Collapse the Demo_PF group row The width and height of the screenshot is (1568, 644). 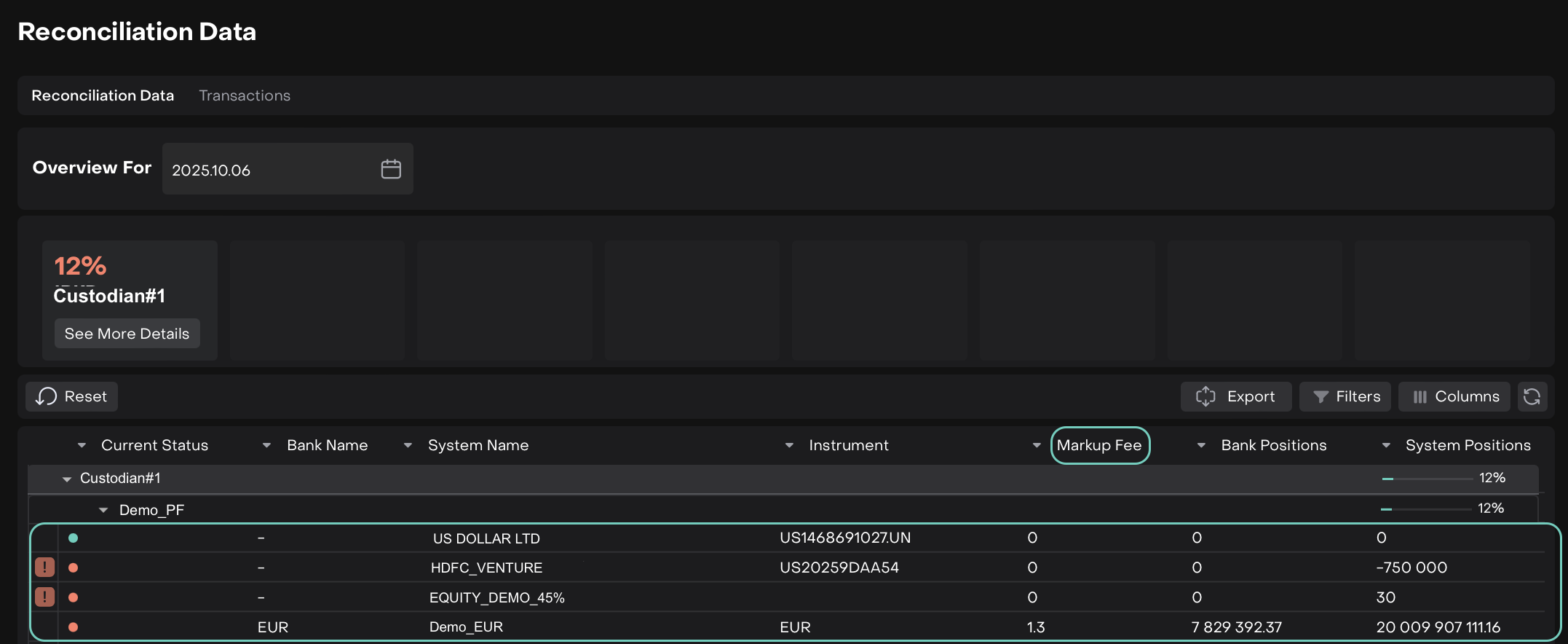coord(103,510)
